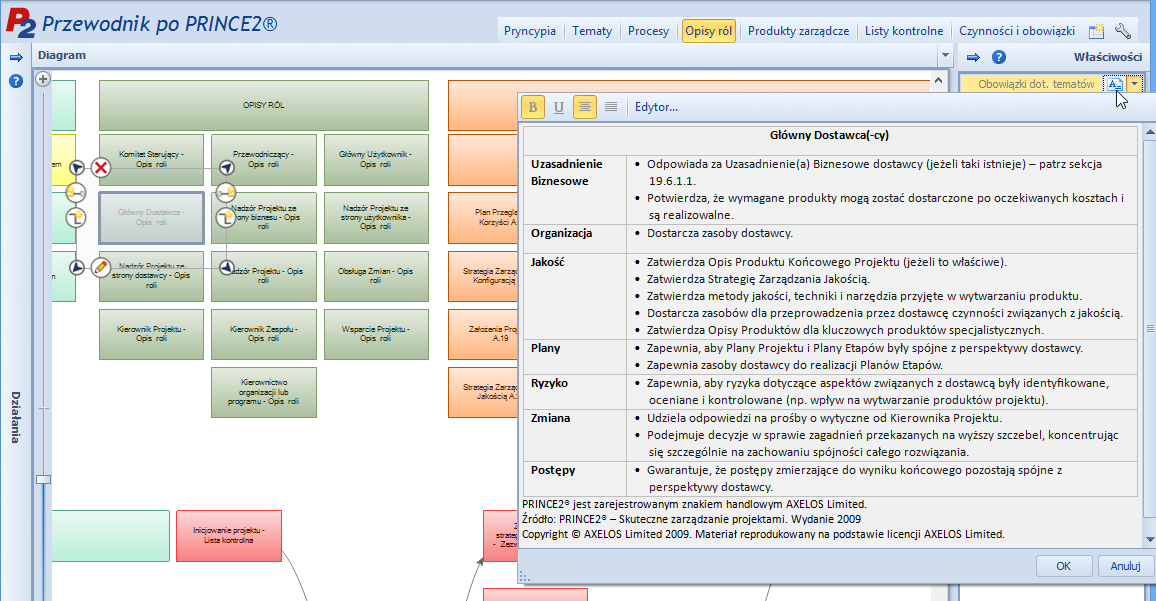Viewport: 1156px width, 601px height.
Task: Select the Obsługa Zmian - Opis roli node
Action: (376, 276)
